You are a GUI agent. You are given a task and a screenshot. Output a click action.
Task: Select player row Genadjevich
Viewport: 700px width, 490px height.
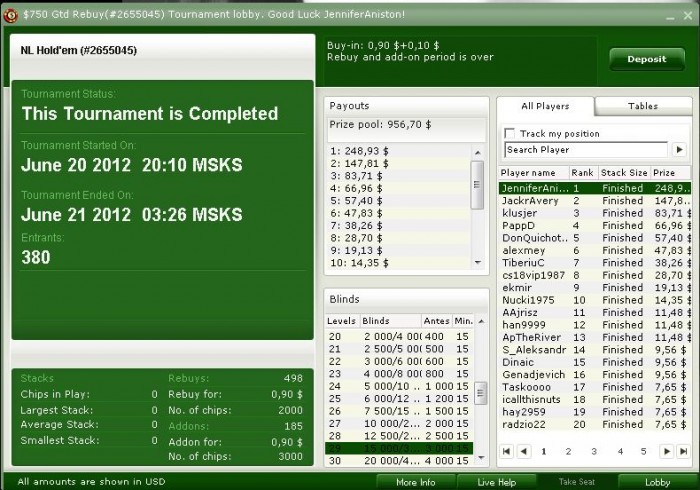595,374
